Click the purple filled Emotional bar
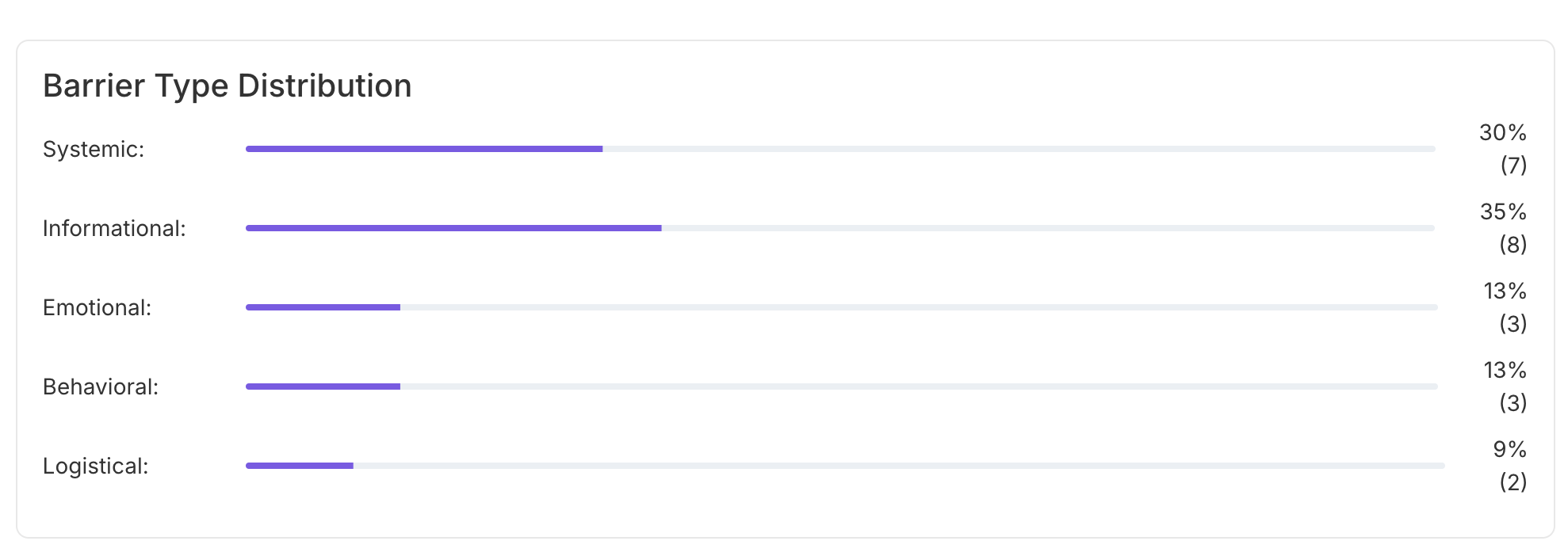The height and width of the screenshot is (556, 1568). 323,307
